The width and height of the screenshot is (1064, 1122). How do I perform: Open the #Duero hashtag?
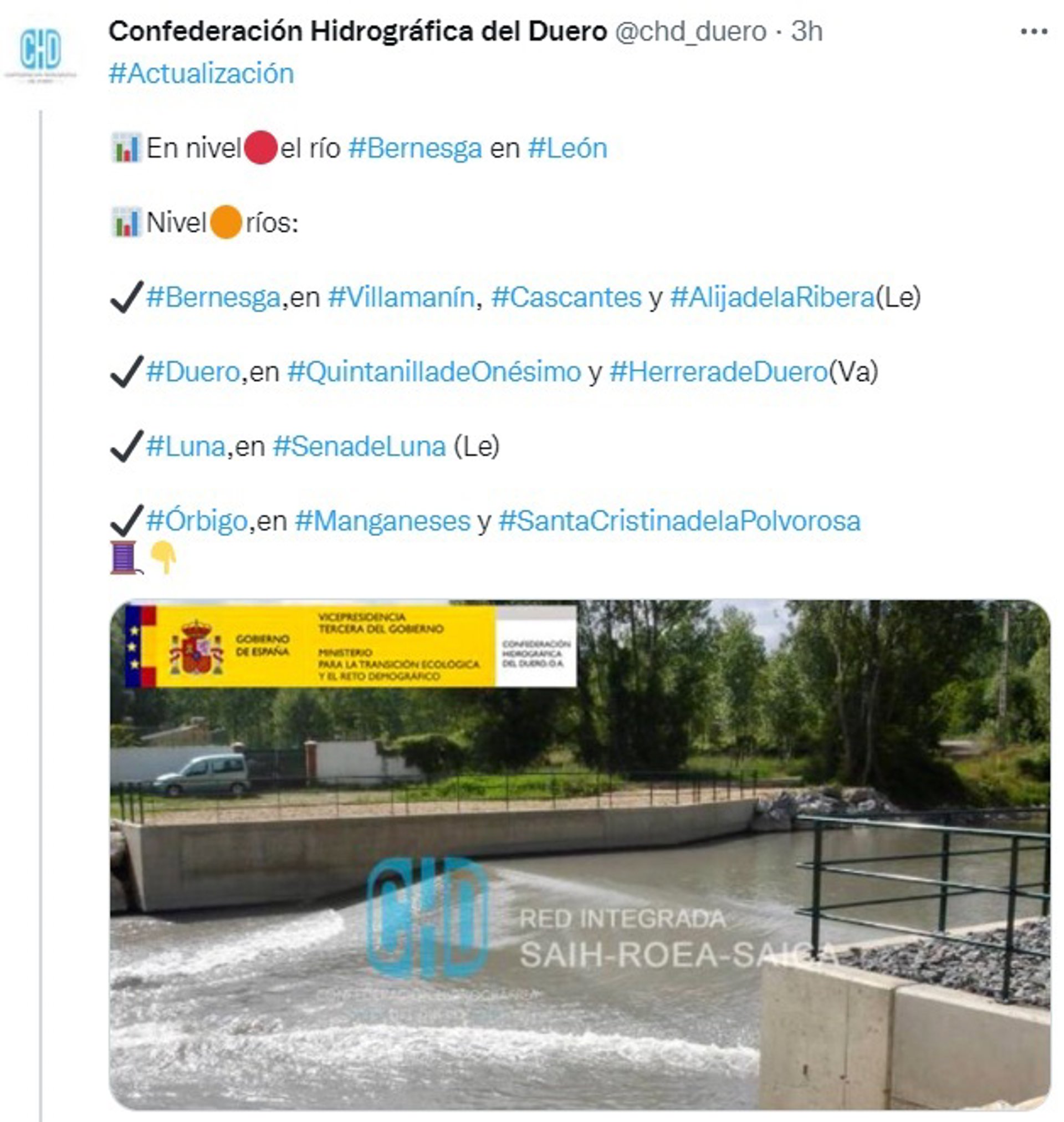[193, 372]
